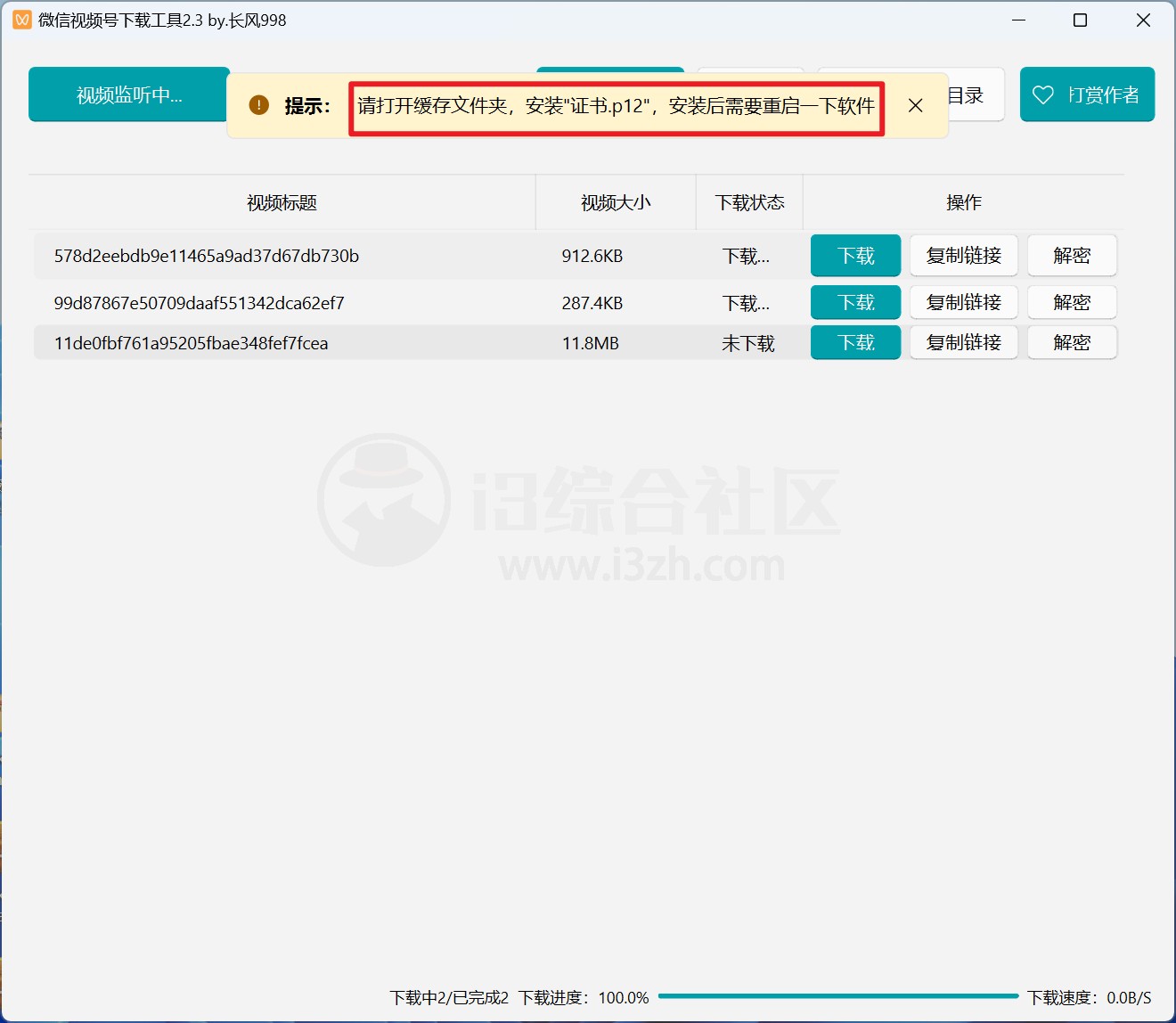Screen dimensions: 1176x1023
Task: Download the 11.8MB video 11de0fbf
Action: [855, 342]
